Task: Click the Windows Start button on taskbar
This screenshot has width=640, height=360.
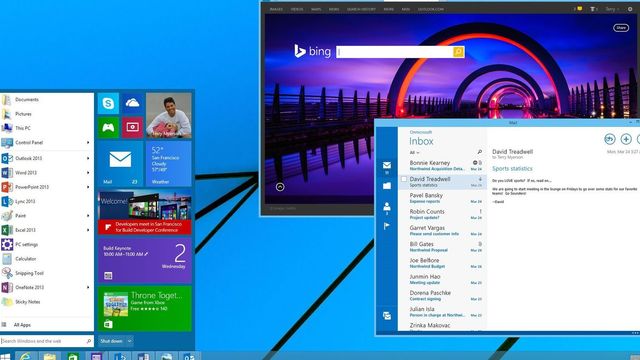Action: tap(5, 356)
